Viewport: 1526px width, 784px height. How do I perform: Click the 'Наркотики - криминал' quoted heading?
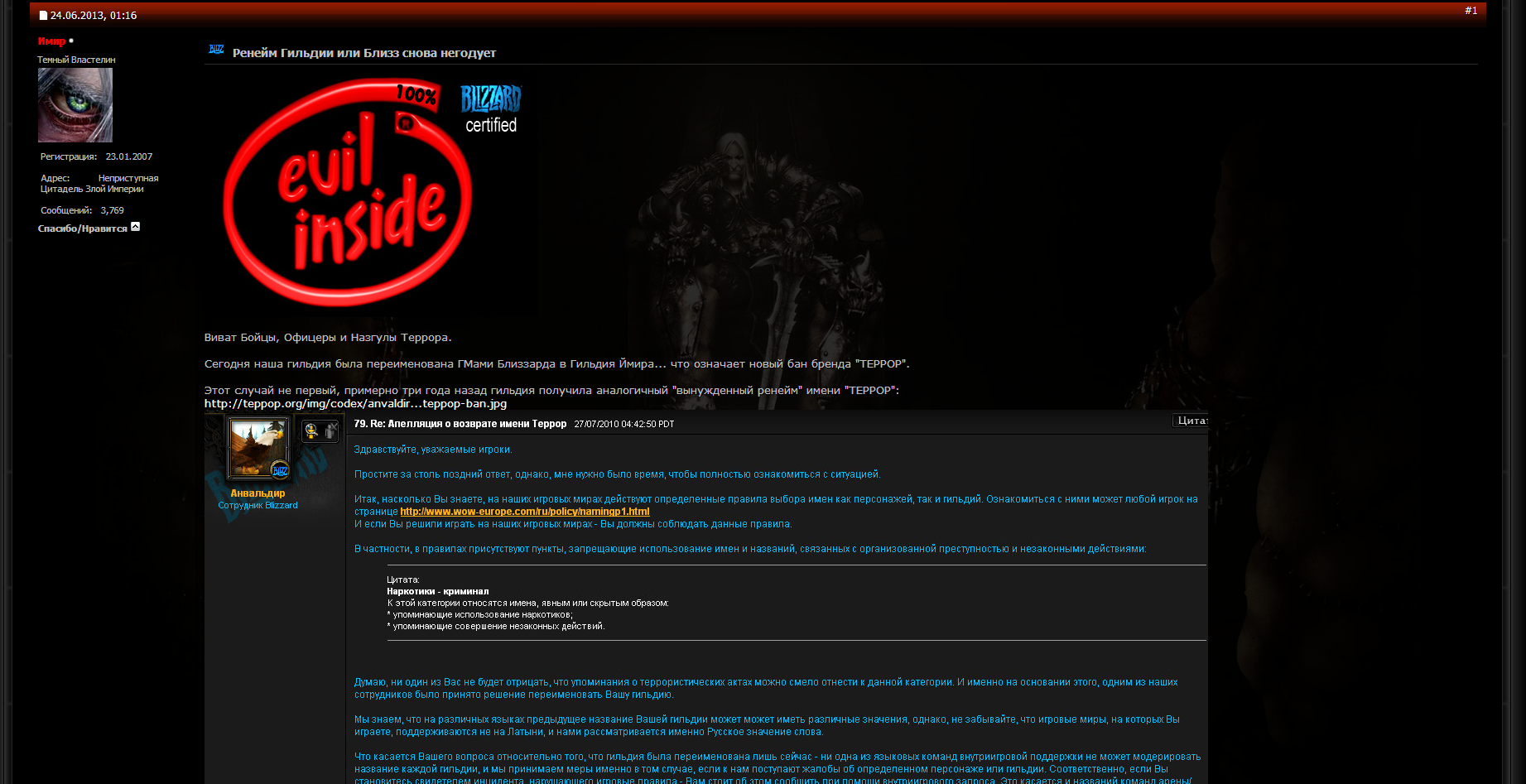tap(438, 591)
